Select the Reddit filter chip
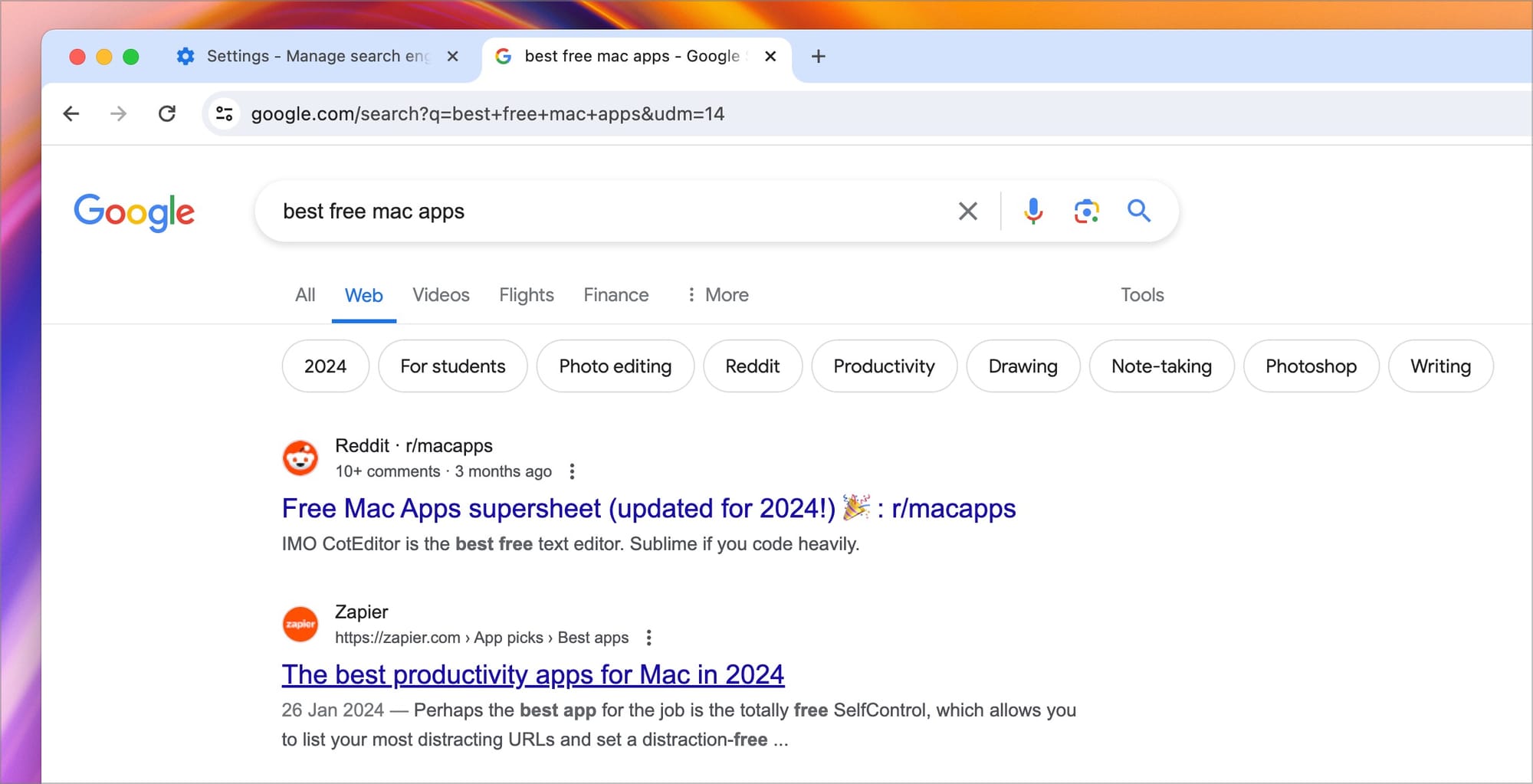1533x784 pixels. tap(753, 366)
